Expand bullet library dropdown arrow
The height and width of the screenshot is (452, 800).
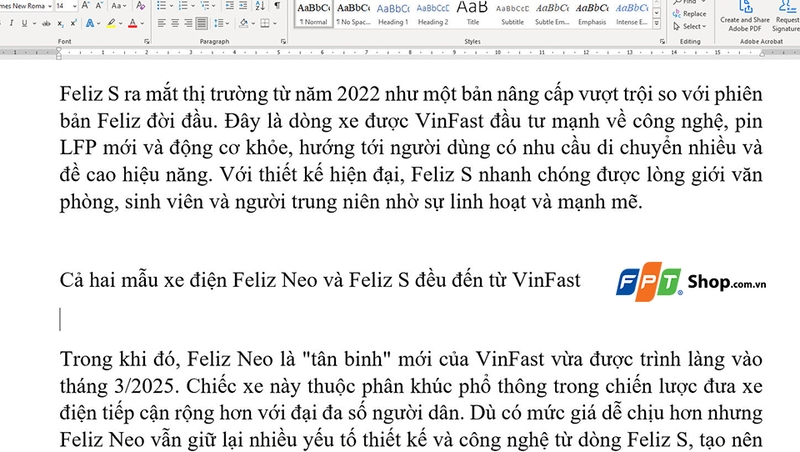[x=171, y=6]
